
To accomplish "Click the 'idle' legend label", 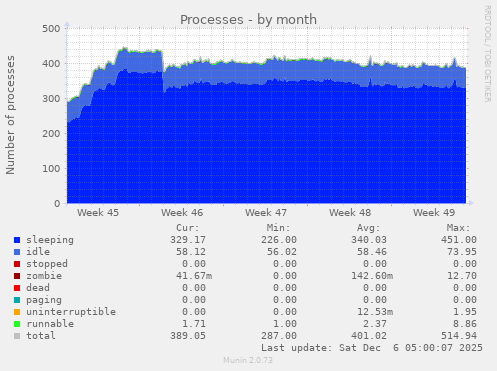I will [38, 252].
